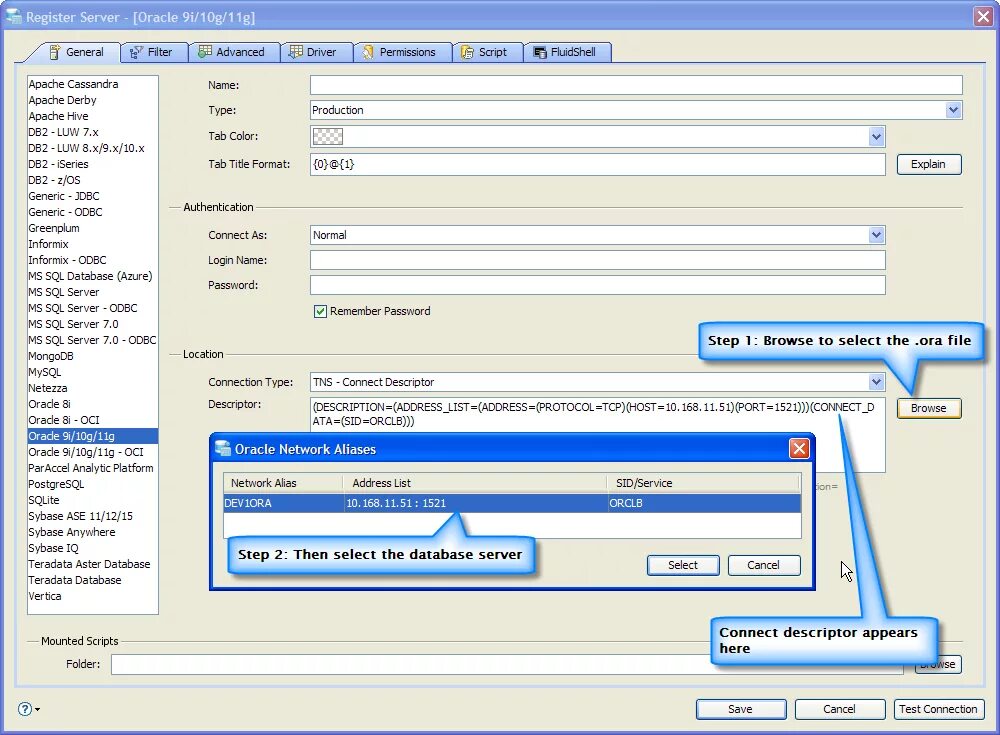The image size is (1000, 735).
Task: Click the Test Connection button
Action: click(938, 709)
